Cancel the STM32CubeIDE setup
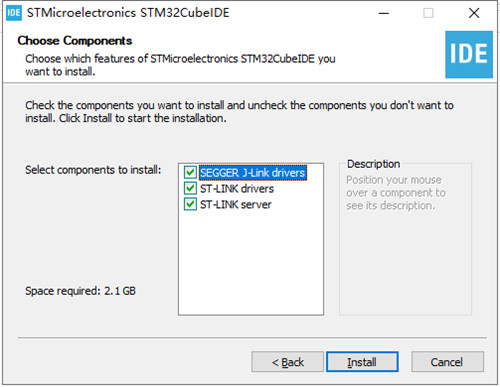Image resolution: width=500 pixels, height=387 pixels. (x=447, y=362)
